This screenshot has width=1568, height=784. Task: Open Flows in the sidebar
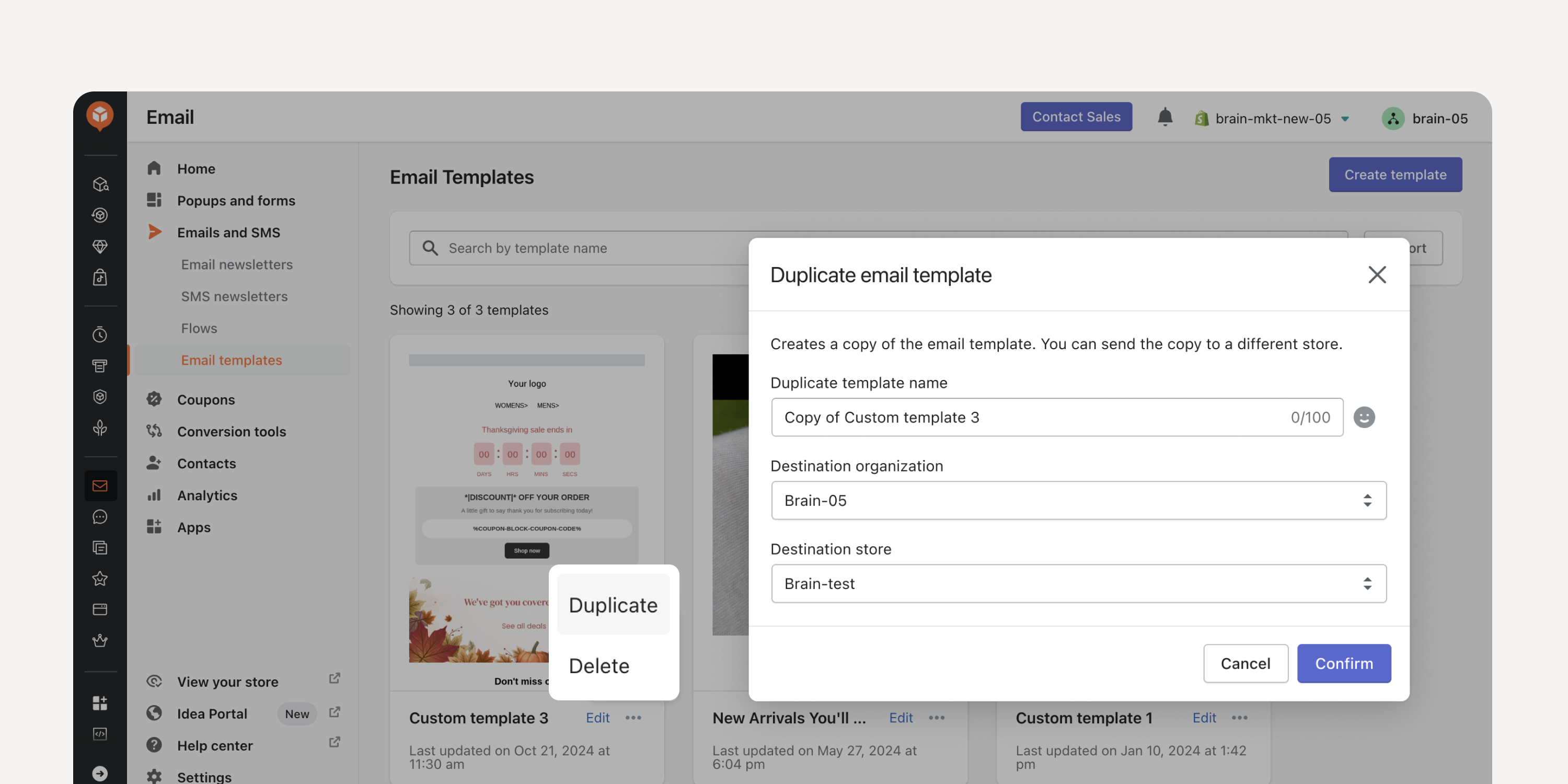point(199,328)
